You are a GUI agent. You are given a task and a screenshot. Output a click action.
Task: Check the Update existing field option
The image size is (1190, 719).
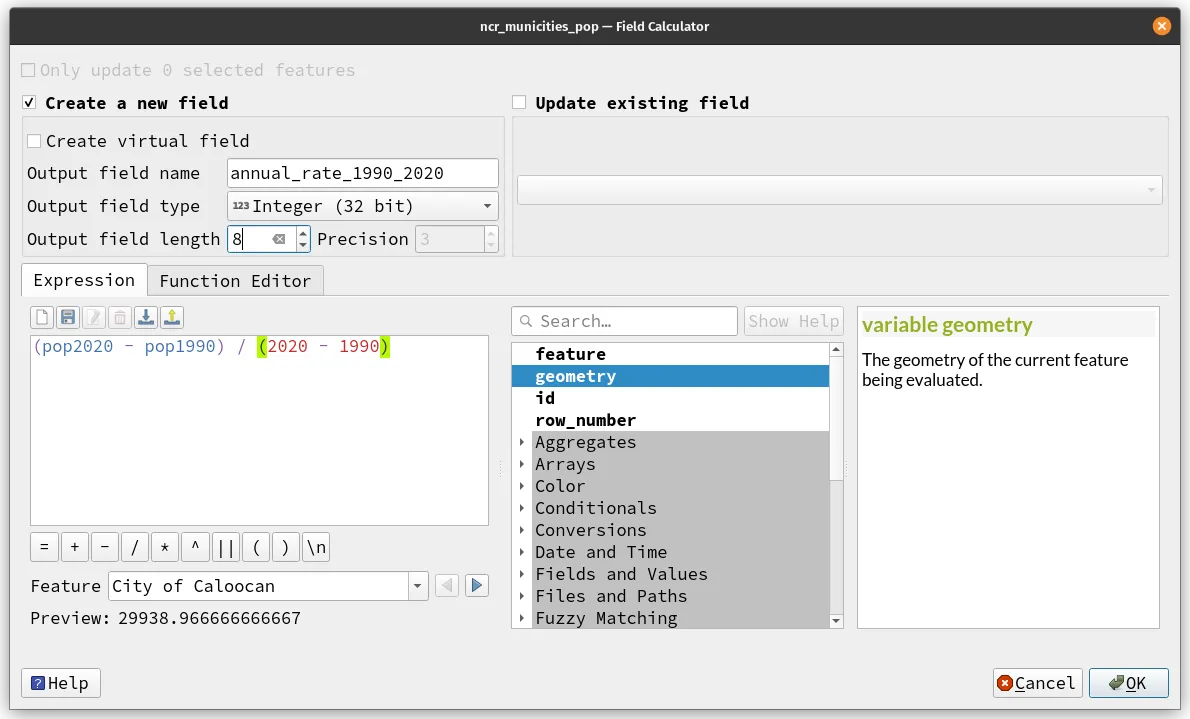coord(519,103)
